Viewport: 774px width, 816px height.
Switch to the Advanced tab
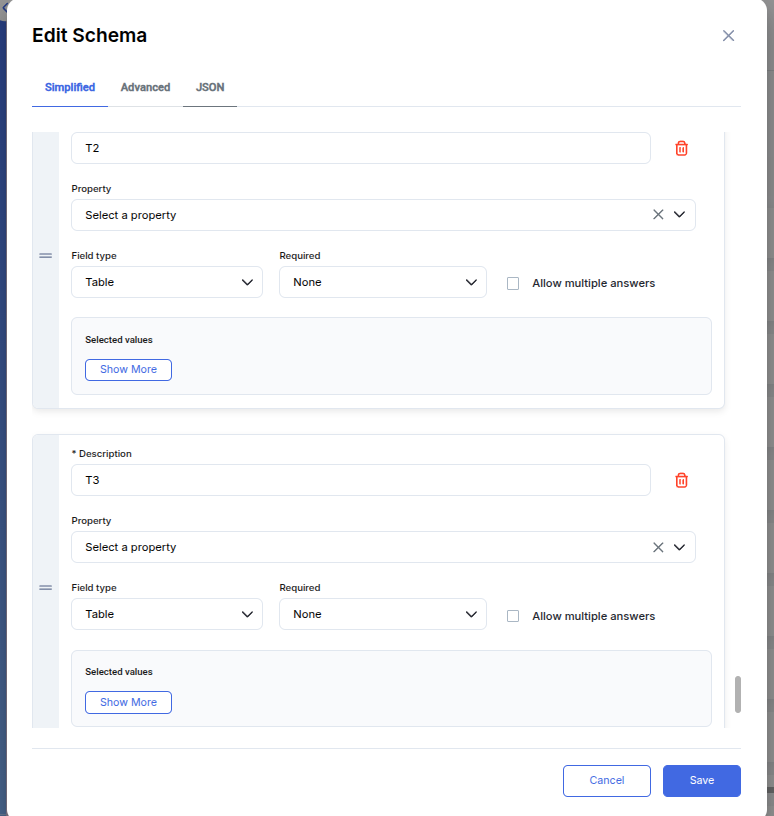(145, 87)
